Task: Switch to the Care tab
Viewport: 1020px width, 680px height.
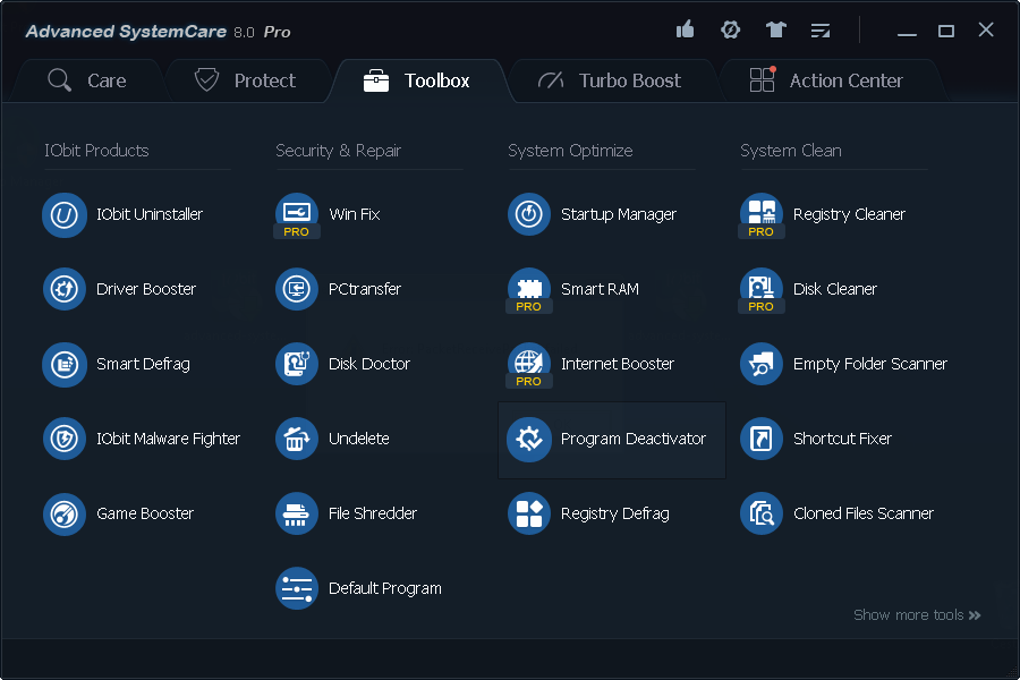Action: coord(87,81)
